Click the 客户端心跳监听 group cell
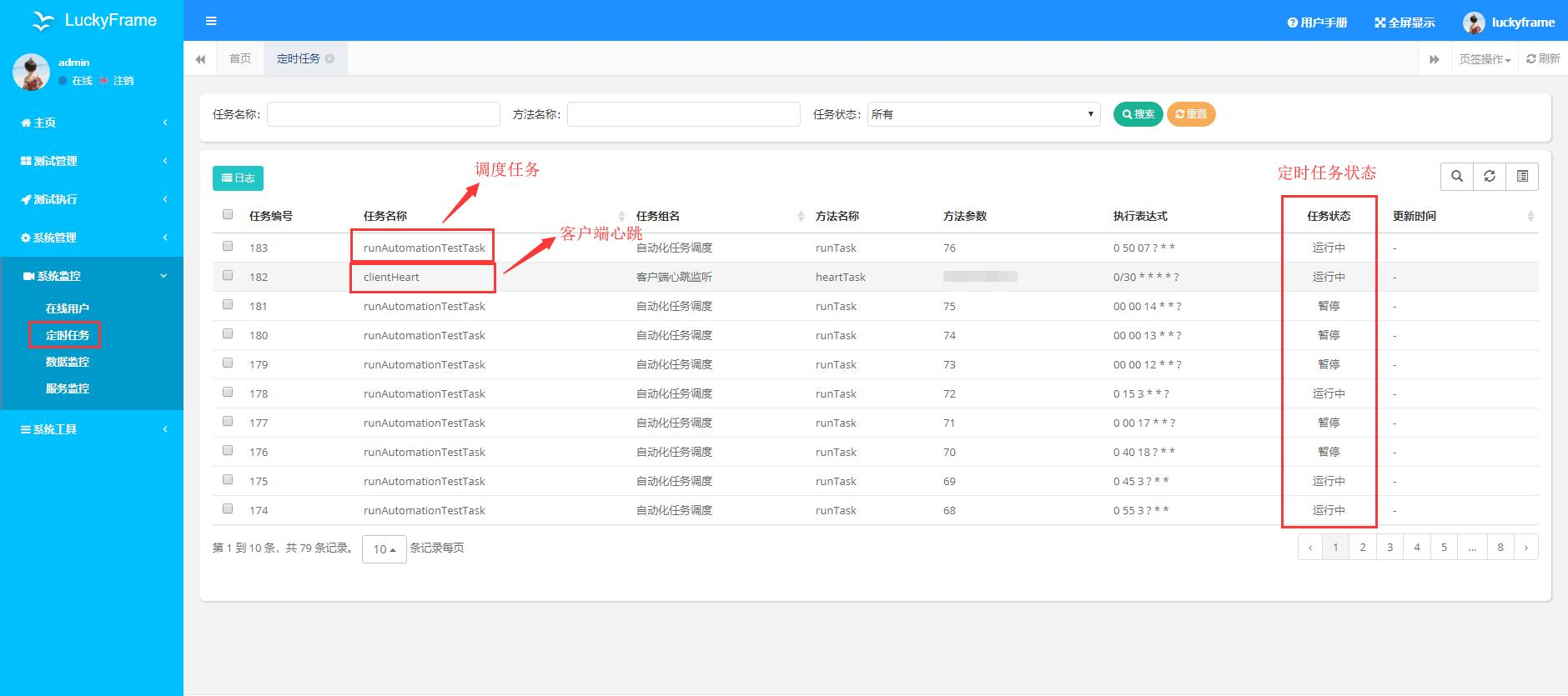Viewport: 1568px width, 696px height. click(x=674, y=277)
